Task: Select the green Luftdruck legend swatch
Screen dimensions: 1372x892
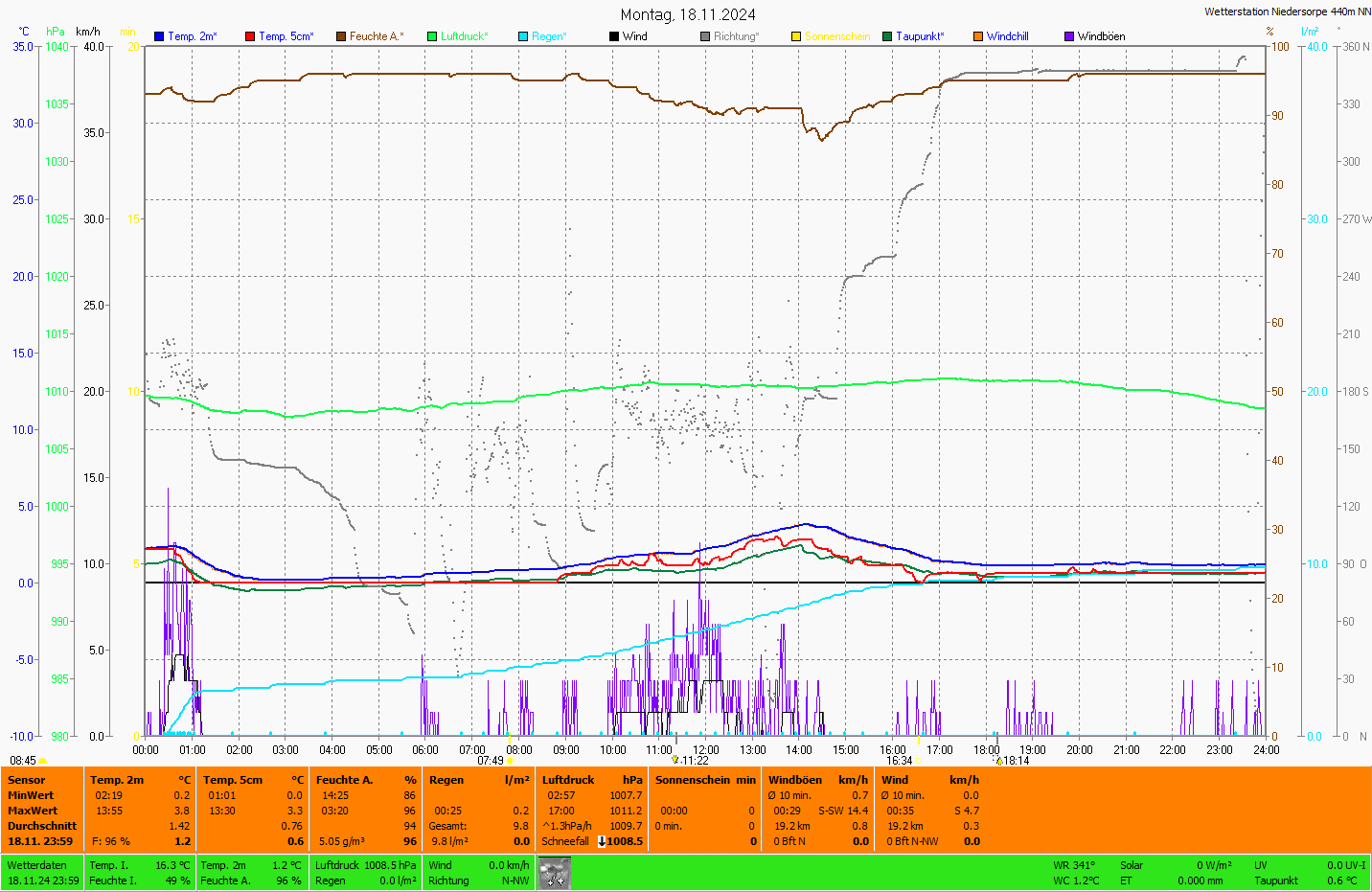Action: pos(432,36)
